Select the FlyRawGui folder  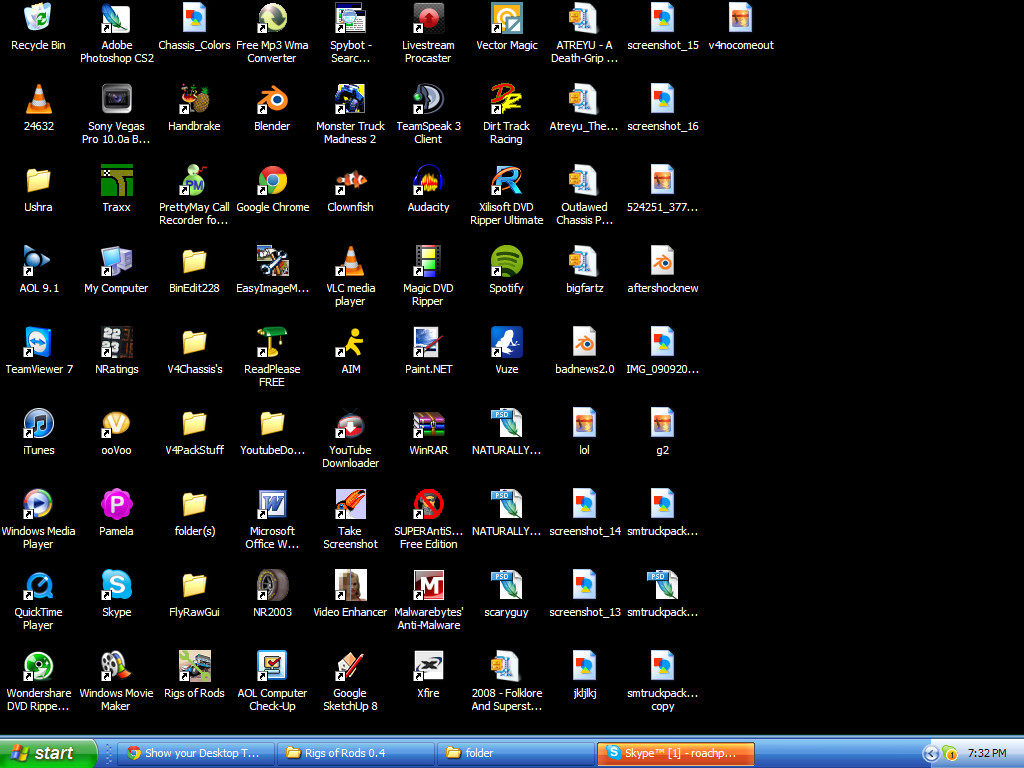[x=195, y=585]
